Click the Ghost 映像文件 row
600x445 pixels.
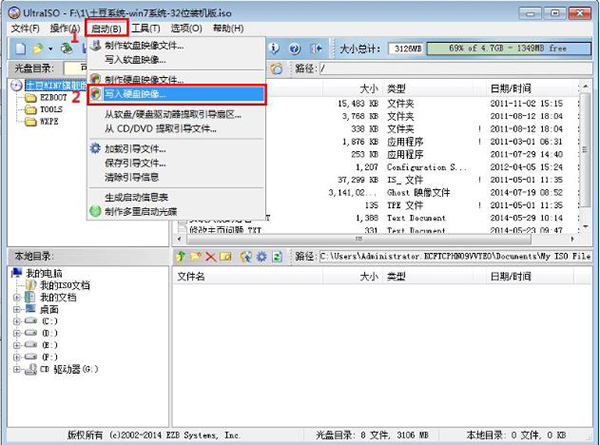coord(418,192)
